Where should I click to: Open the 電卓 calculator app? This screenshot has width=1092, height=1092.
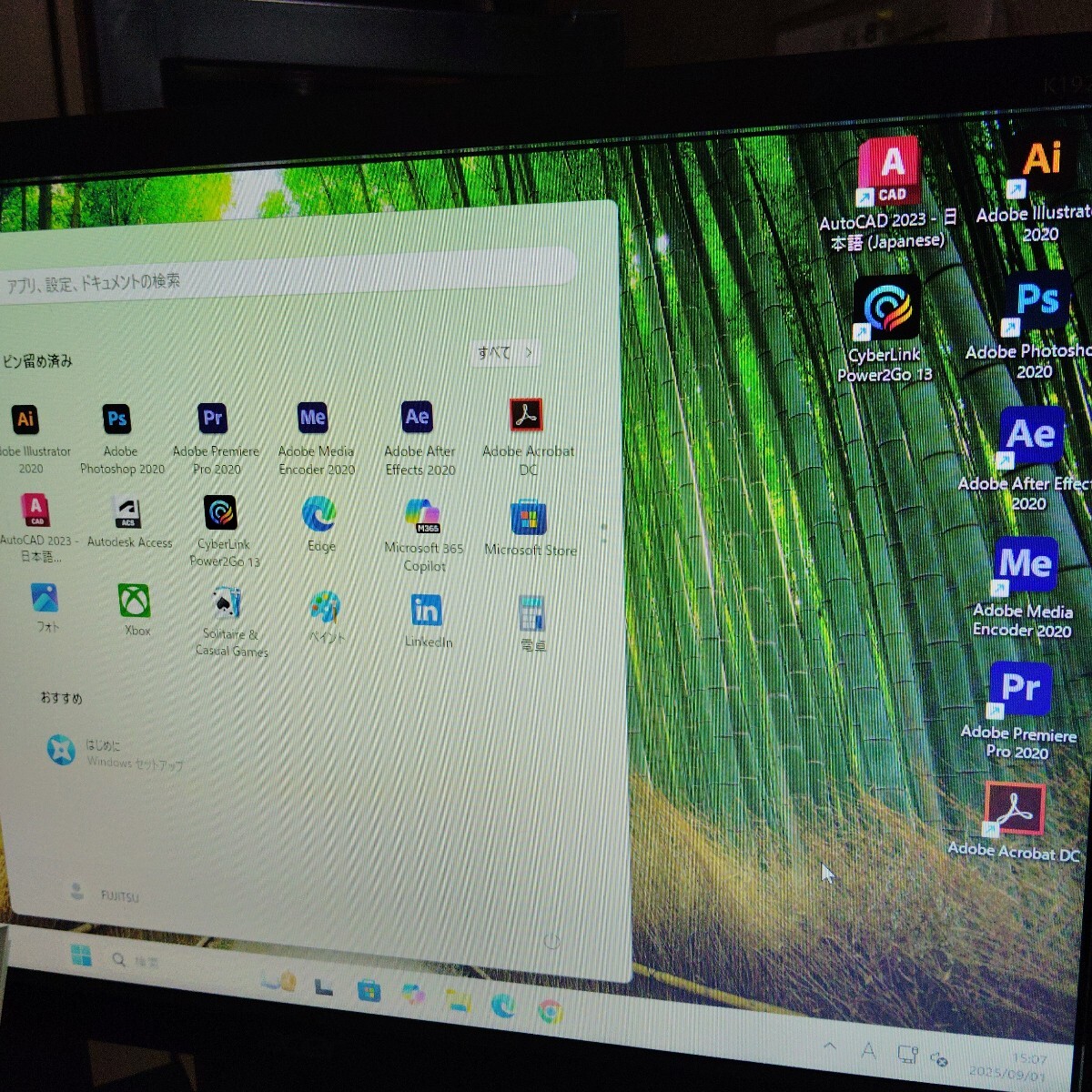tap(532, 624)
